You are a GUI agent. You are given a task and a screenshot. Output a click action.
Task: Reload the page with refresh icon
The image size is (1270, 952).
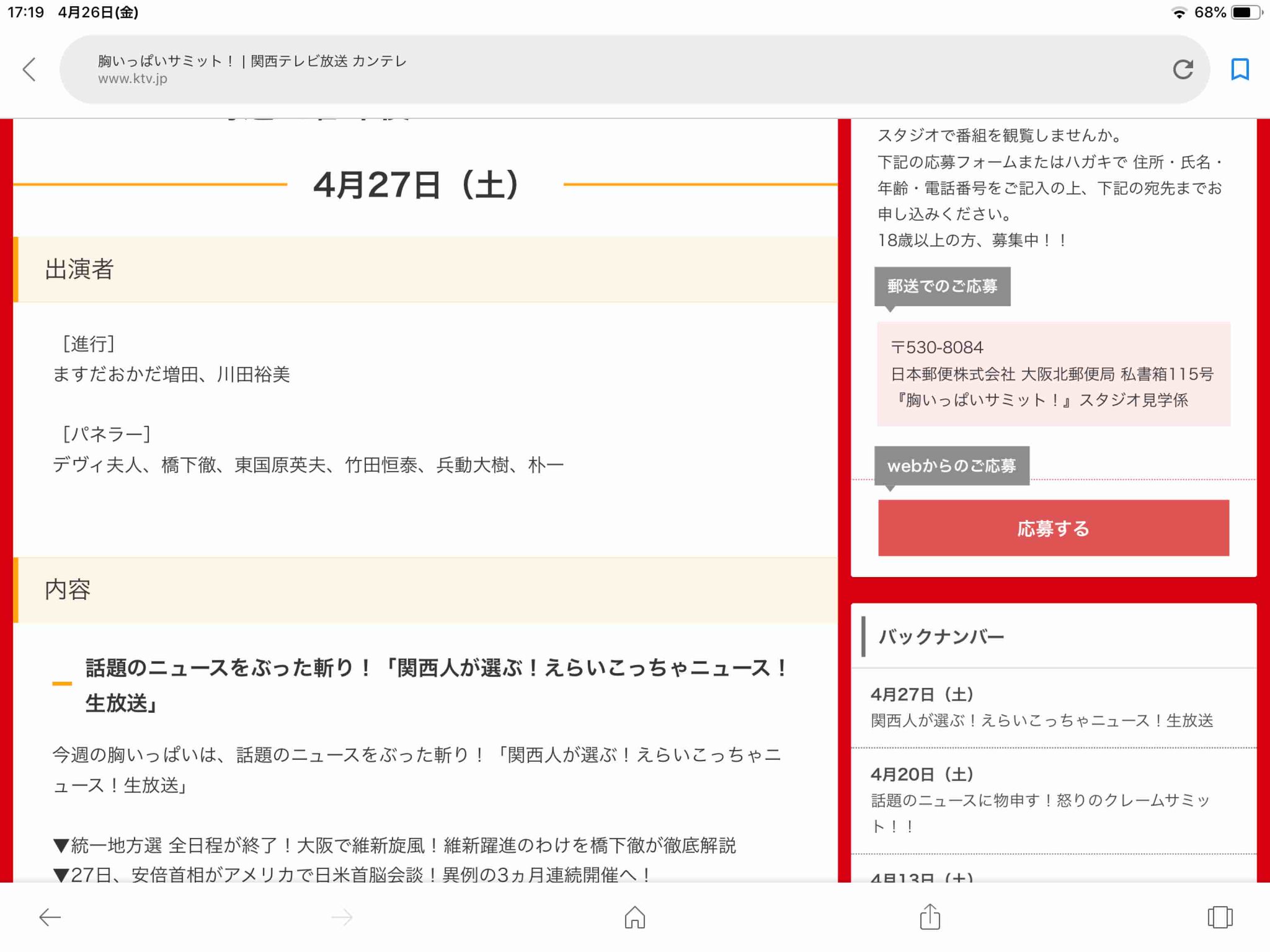click(1183, 69)
